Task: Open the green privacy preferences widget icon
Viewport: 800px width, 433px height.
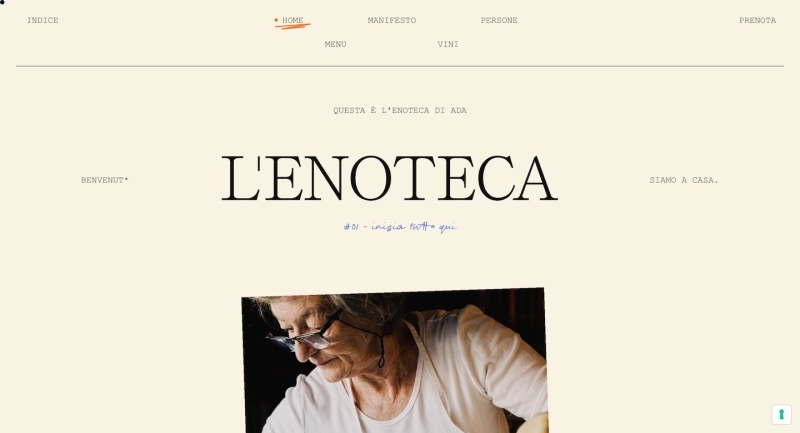Action: point(781,414)
